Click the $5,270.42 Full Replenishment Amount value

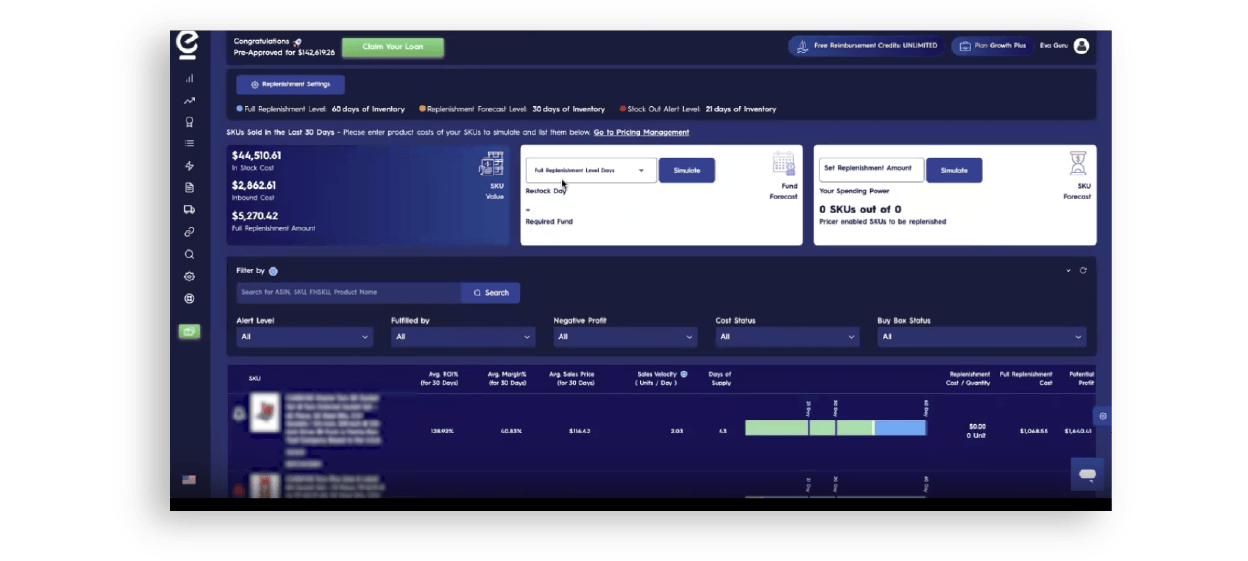255,216
